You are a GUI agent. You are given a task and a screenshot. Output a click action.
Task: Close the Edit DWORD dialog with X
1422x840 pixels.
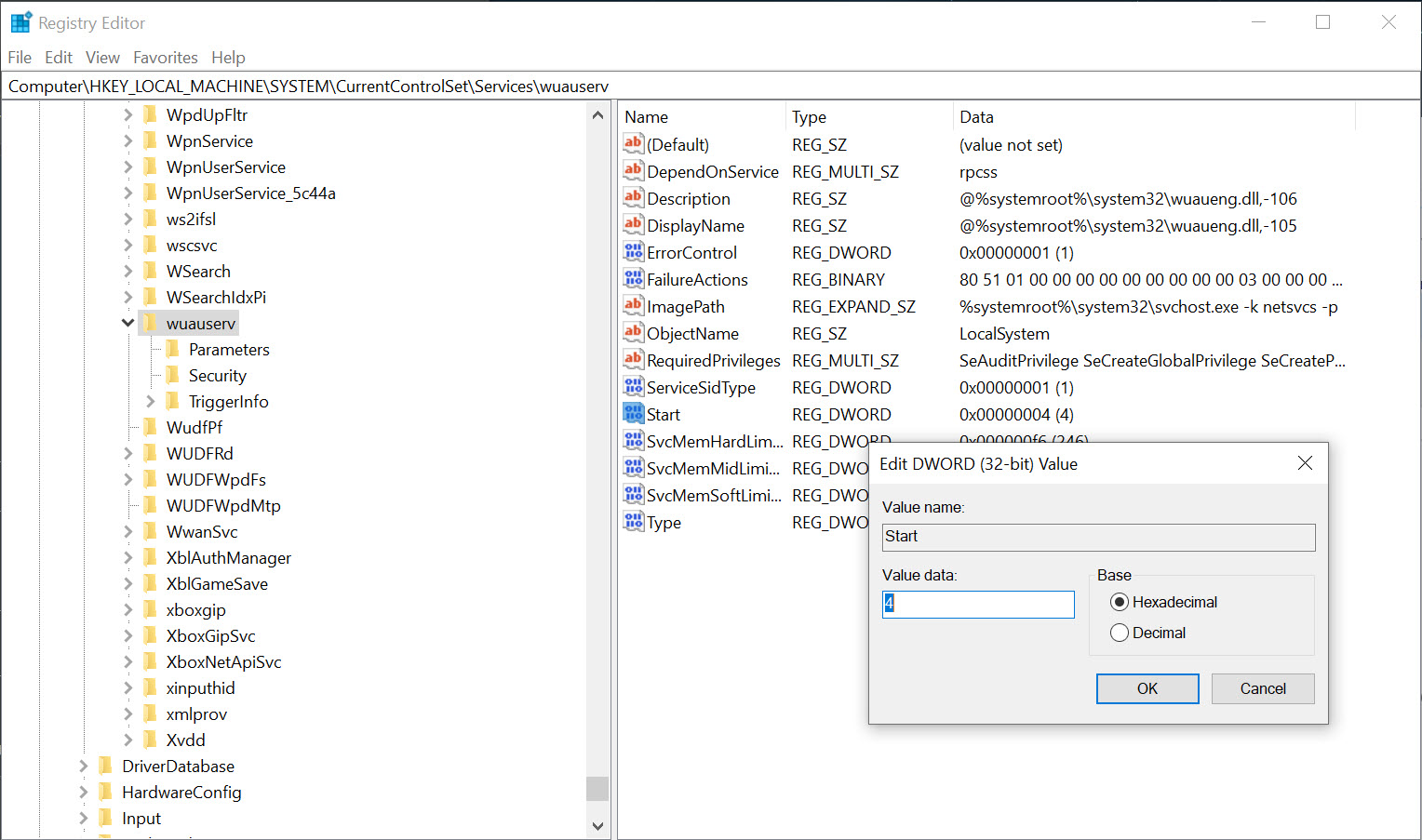click(x=1305, y=463)
